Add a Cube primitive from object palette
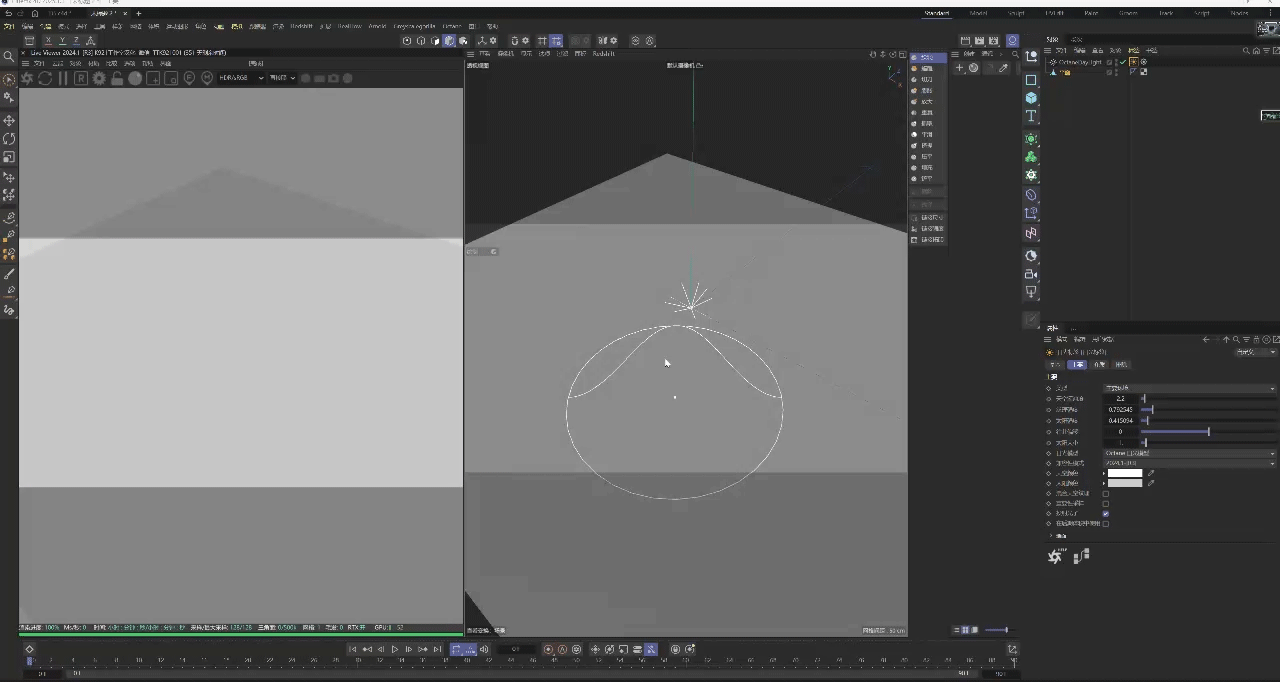The height and width of the screenshot is (682, 1280). [x=1031, y=98]
